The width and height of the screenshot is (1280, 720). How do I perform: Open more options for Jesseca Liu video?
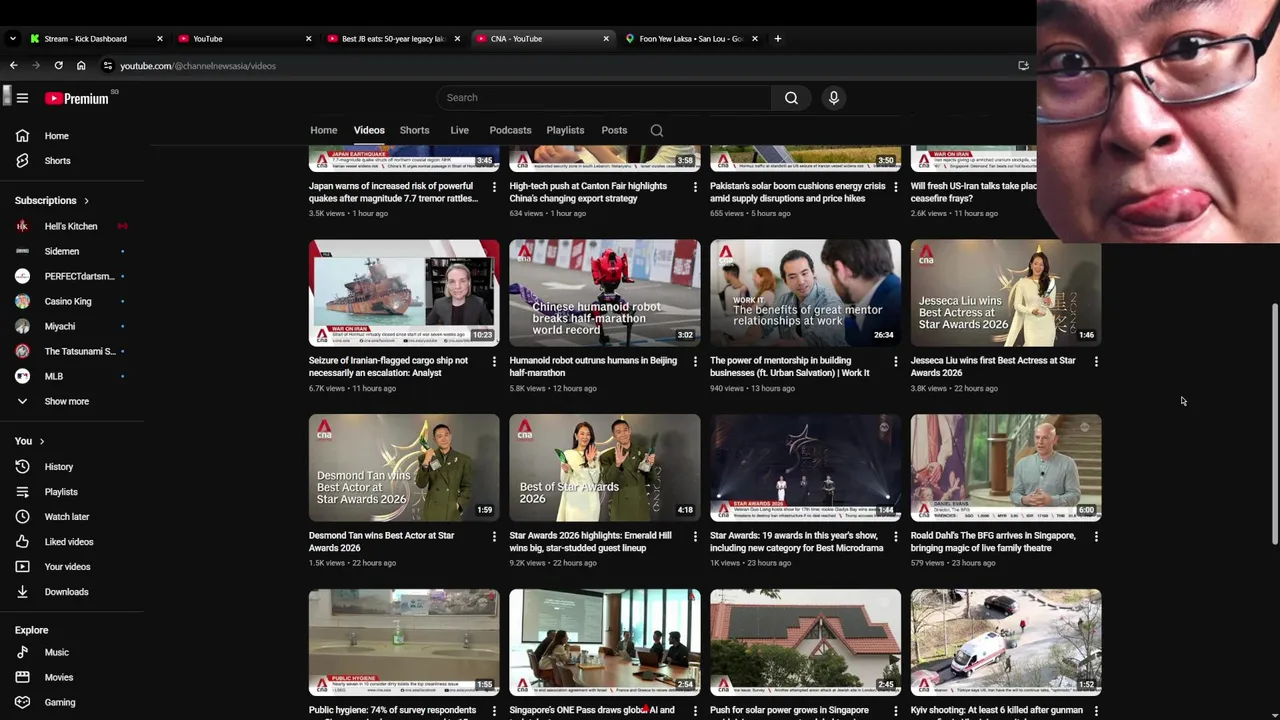coord(1096,361)
